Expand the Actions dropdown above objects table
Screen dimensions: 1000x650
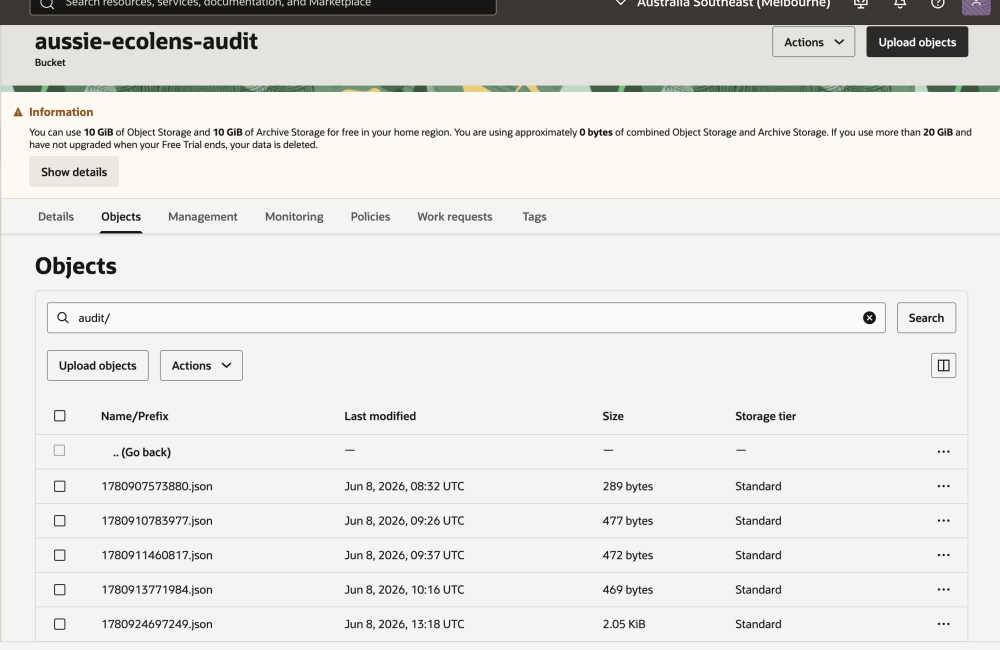(201, 366)
